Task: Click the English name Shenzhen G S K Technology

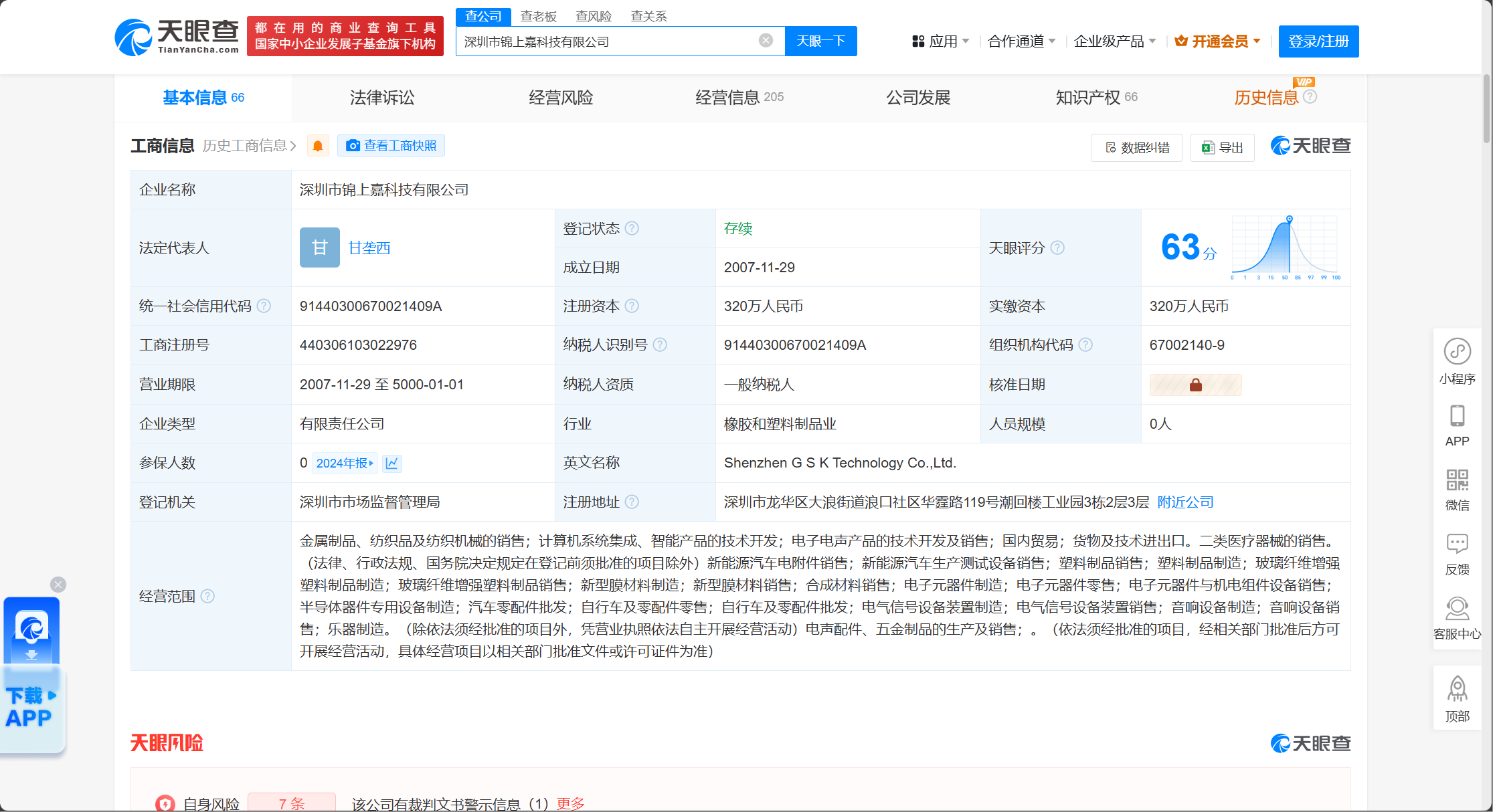Action: click(840, 463)
